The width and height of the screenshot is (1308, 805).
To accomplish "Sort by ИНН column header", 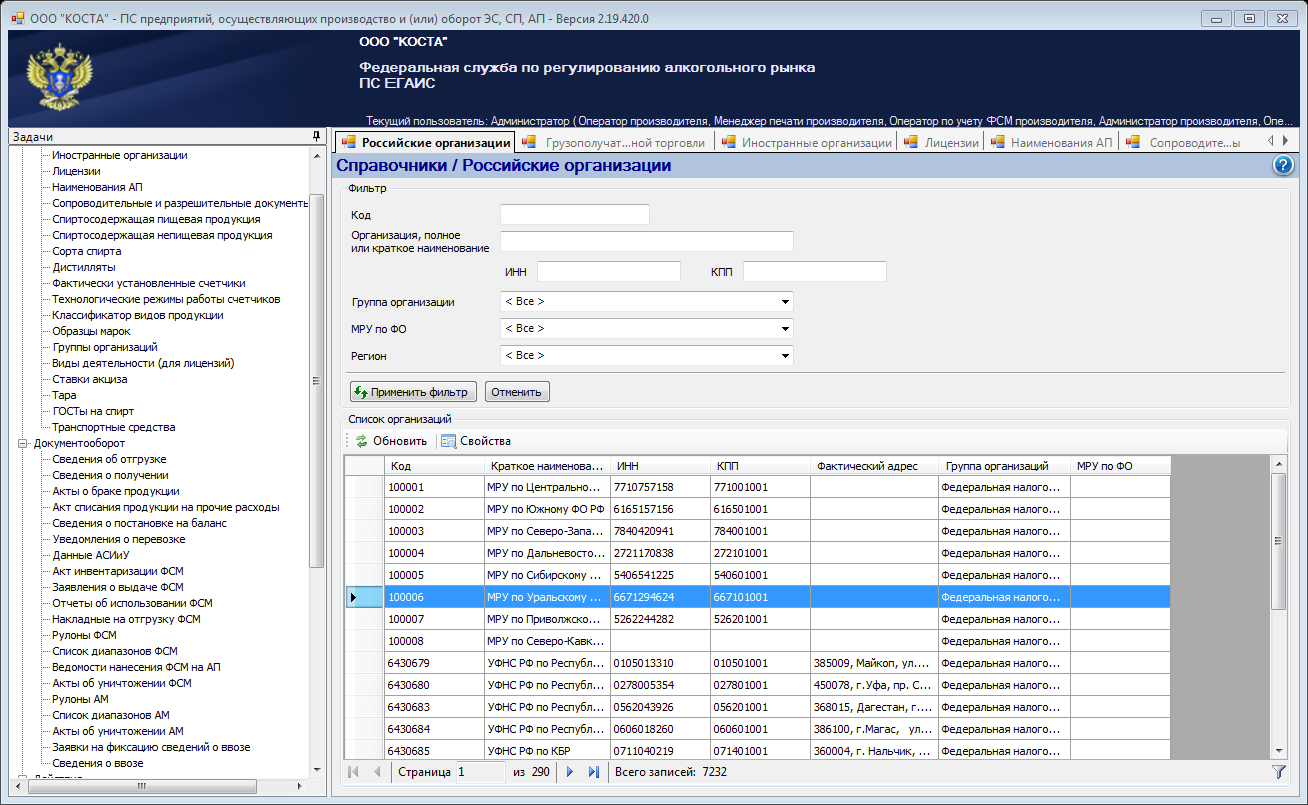I will (660, 466).
